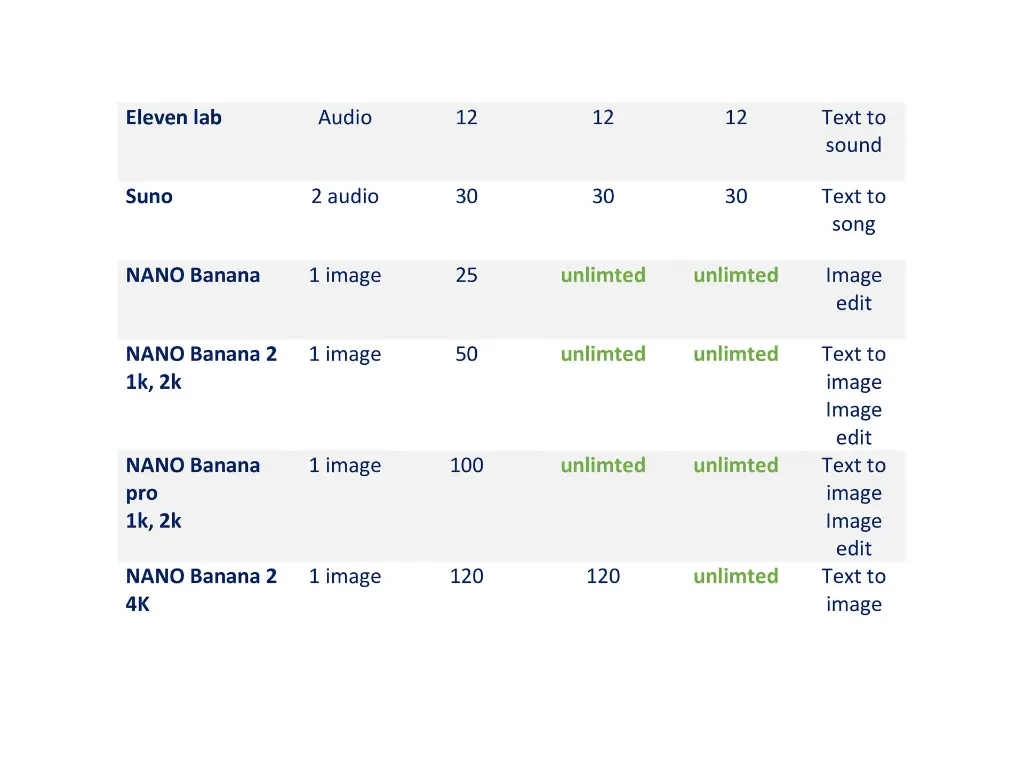
Task: Select the value 50 in the table
Action: click(x=466, y=355)
